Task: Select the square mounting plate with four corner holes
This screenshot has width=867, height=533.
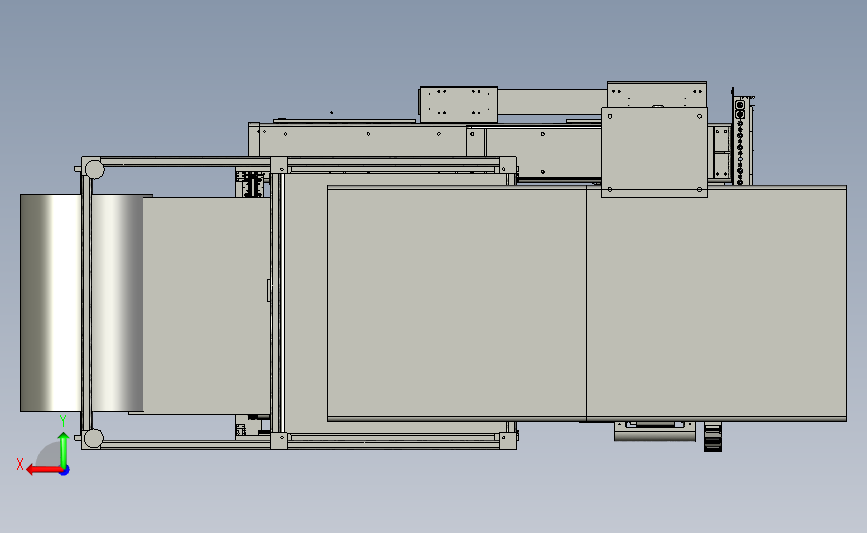Action: 654,152
